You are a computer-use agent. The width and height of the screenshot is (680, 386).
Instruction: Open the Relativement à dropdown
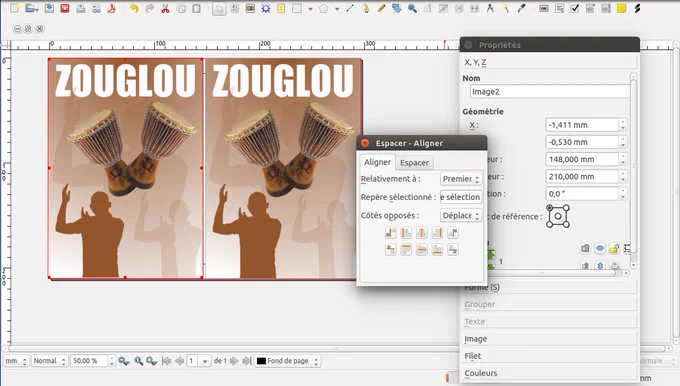(461, 179)
